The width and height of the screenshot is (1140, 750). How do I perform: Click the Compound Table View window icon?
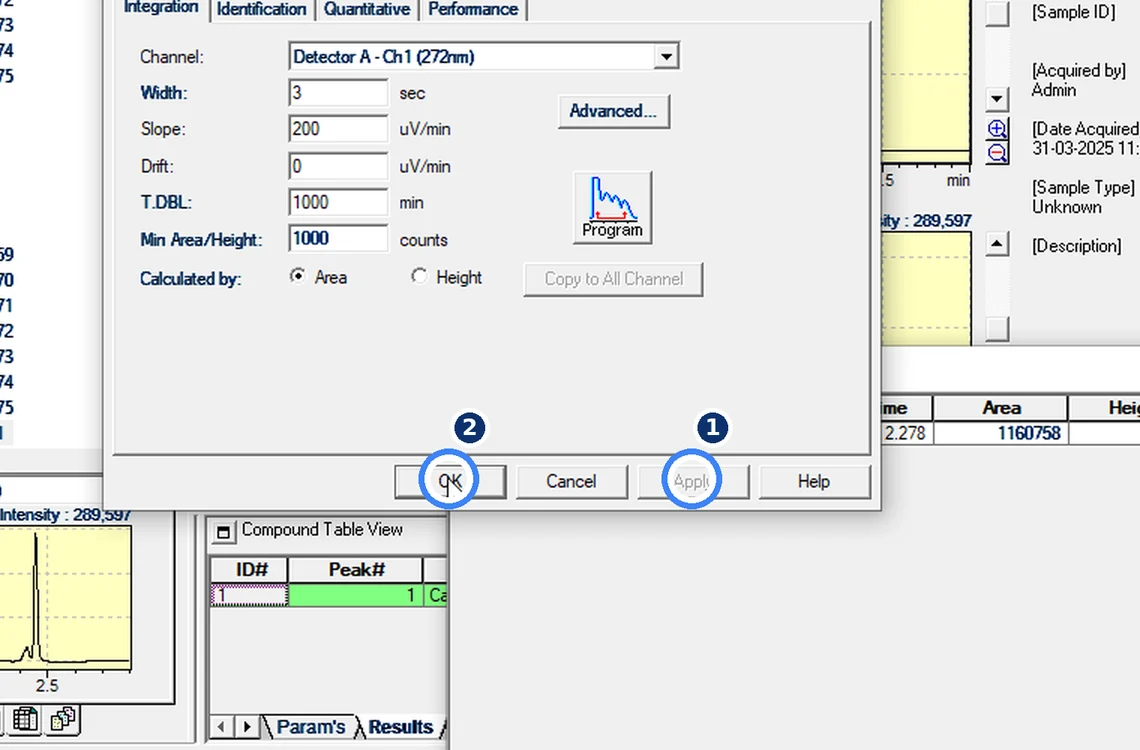click(x=224, y=532)
